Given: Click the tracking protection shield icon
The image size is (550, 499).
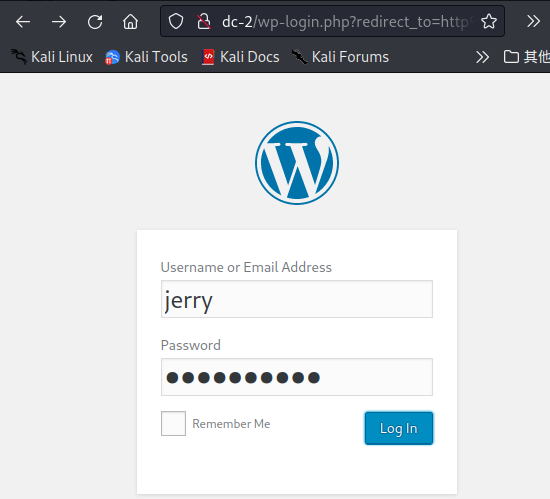Looking at the screenshot, I should point(176,22).
